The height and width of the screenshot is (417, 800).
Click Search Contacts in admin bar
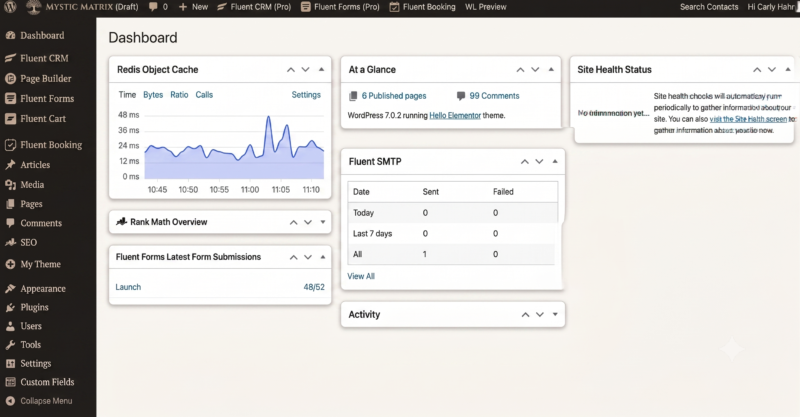[709, 7]
